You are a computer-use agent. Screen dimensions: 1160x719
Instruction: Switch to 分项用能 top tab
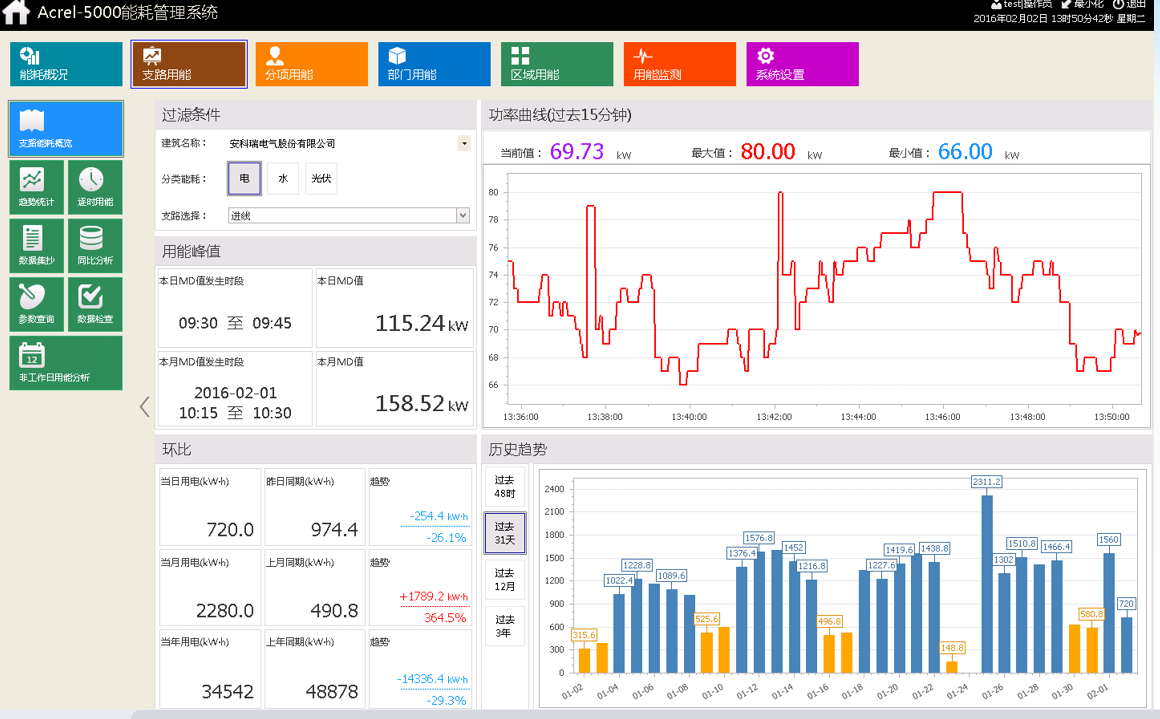point(311,64)
